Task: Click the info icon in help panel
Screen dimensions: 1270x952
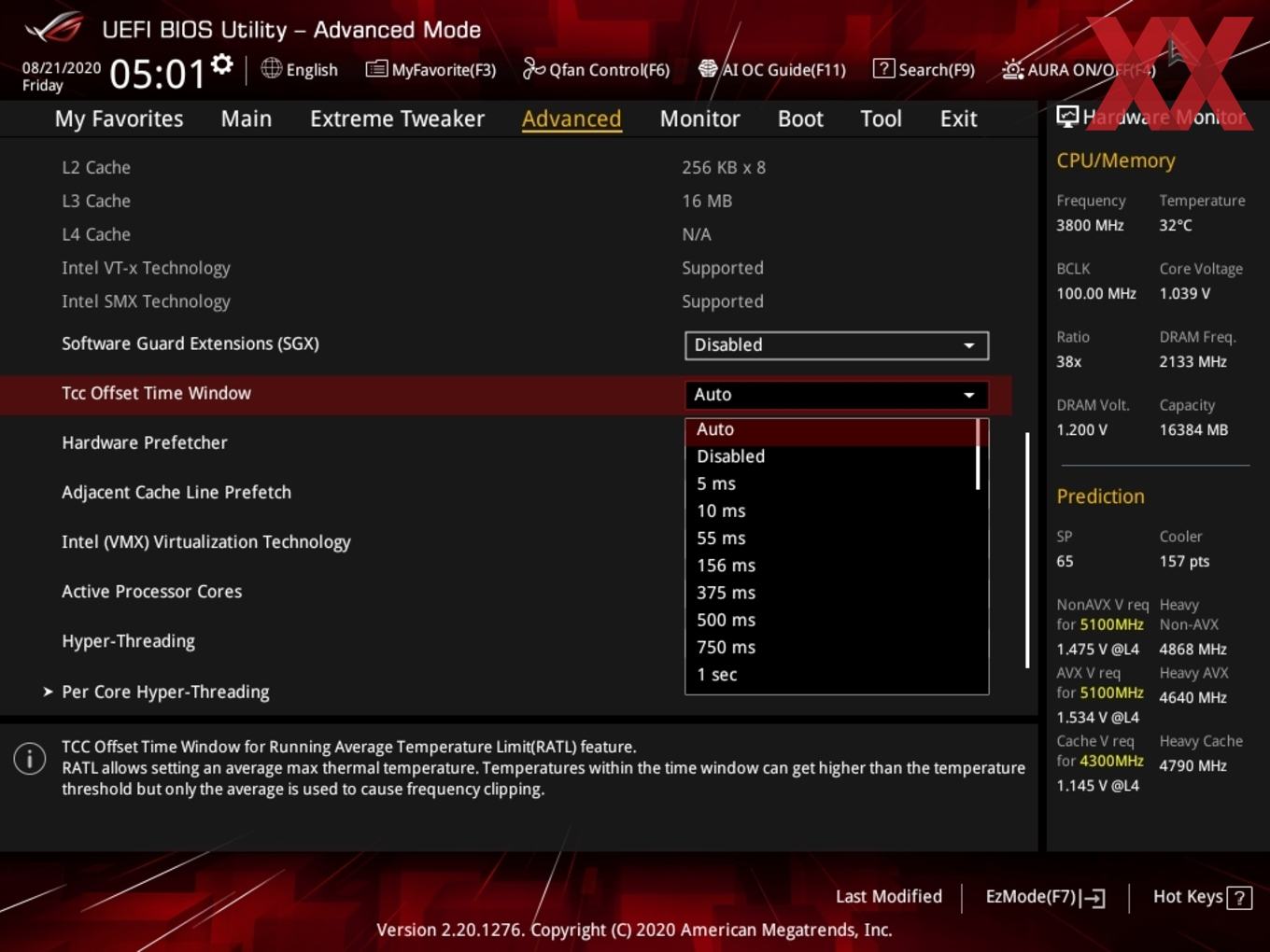Action: click(x=30, y=759)
